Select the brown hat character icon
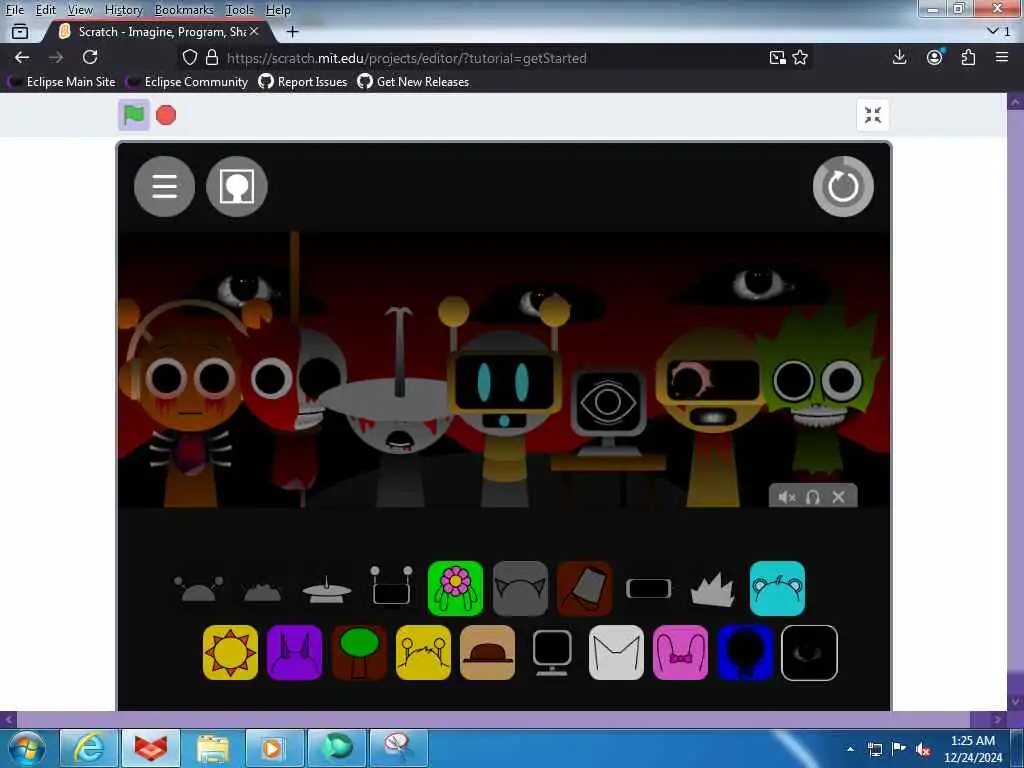Viewport: 1024px width, 768px height. pos(487,652)
